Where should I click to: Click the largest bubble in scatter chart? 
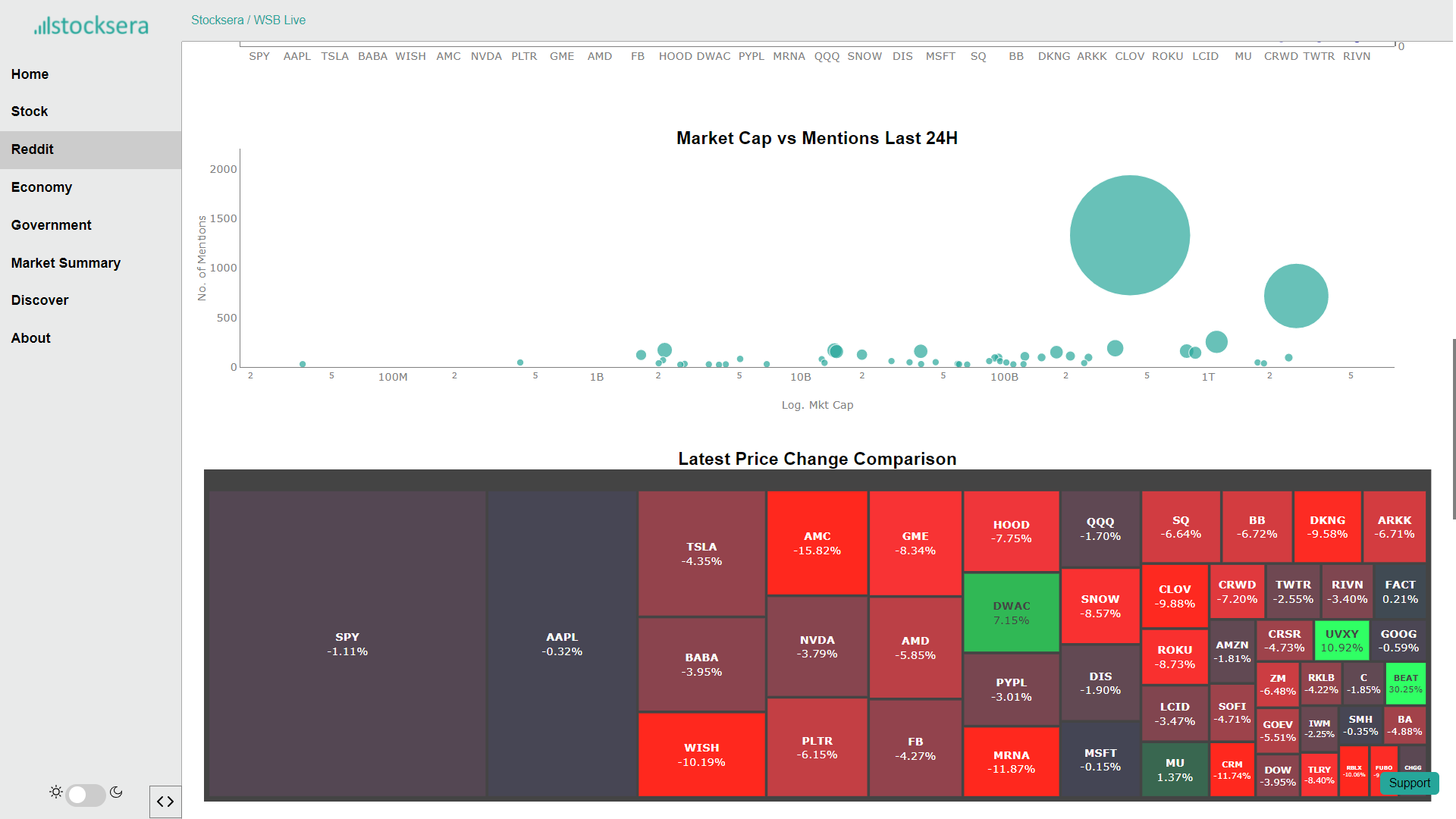click(x=1129, y=235)
